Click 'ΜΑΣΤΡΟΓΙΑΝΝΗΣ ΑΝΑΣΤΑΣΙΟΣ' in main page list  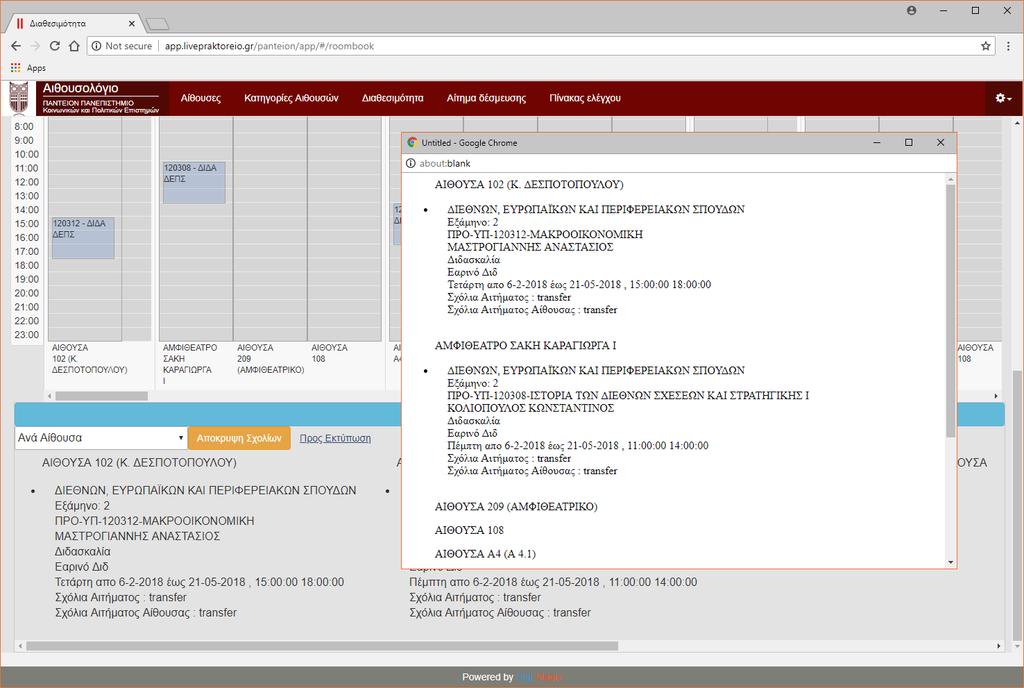(x=137, y=536)
